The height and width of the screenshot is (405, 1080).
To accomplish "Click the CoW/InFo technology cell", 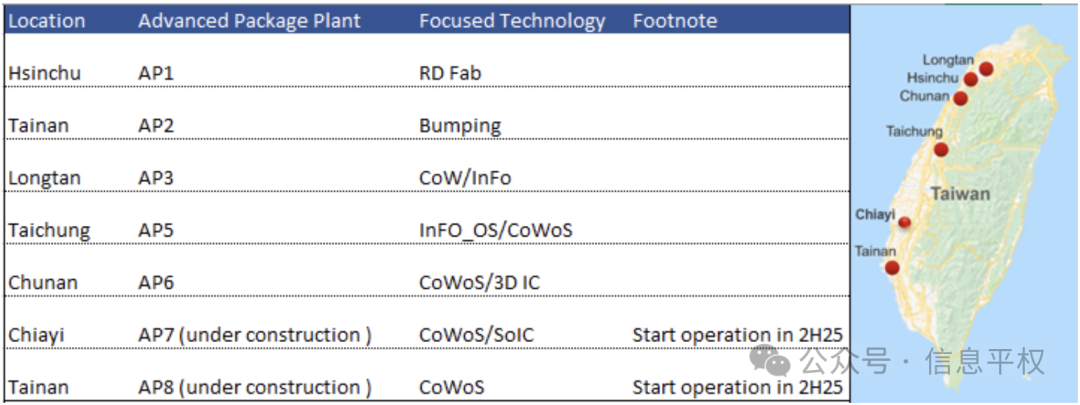I will [x=465, y=178].
